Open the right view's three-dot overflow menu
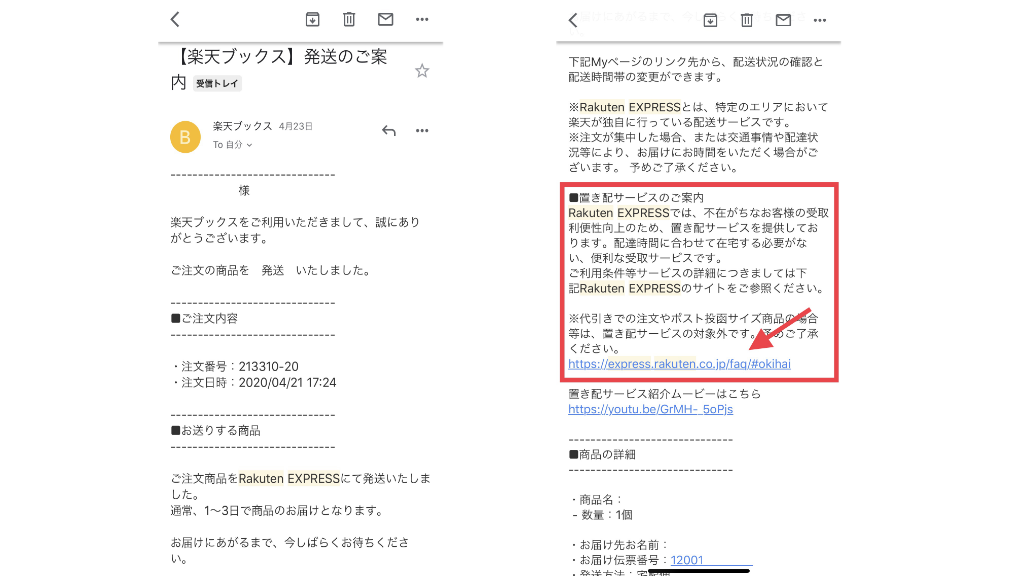Screen dimensions: 1024x576 pos(820,19)
